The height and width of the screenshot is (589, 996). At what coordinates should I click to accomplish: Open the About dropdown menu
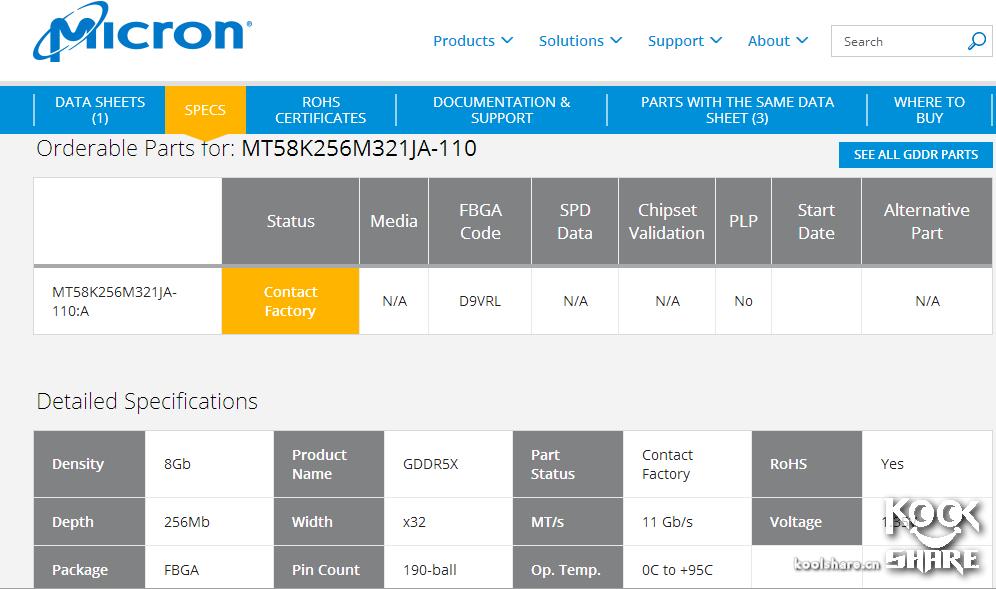(x=777, y=41)
